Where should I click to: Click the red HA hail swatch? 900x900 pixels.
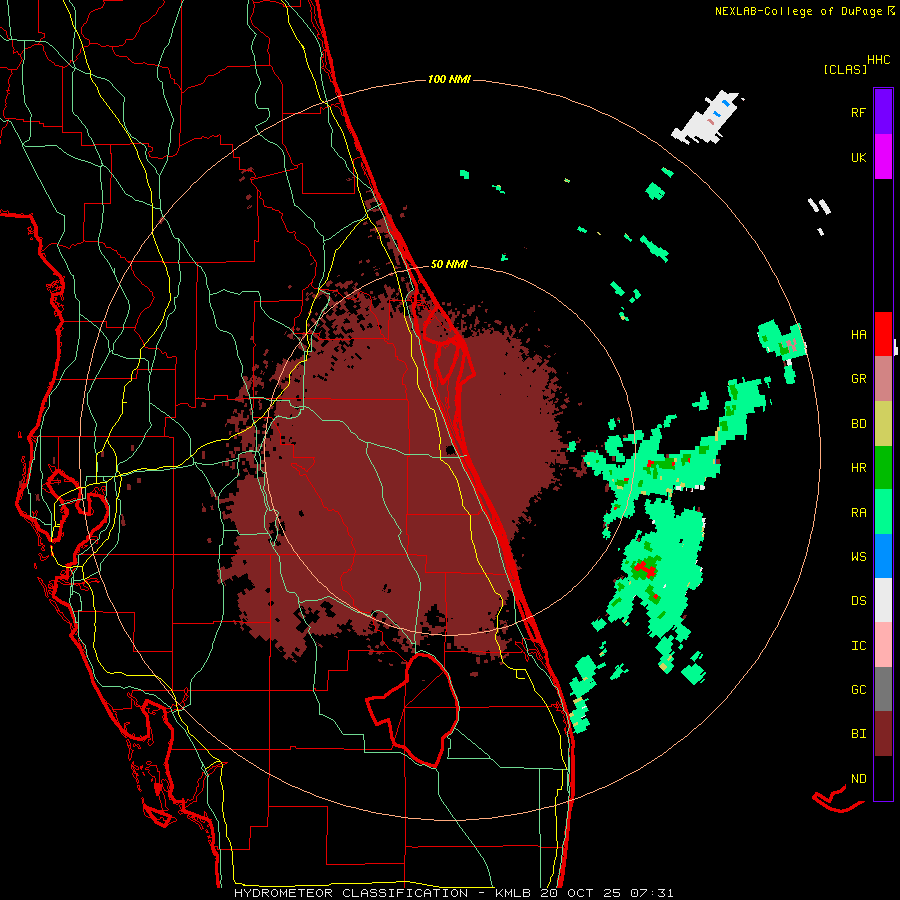coord(883,334)
